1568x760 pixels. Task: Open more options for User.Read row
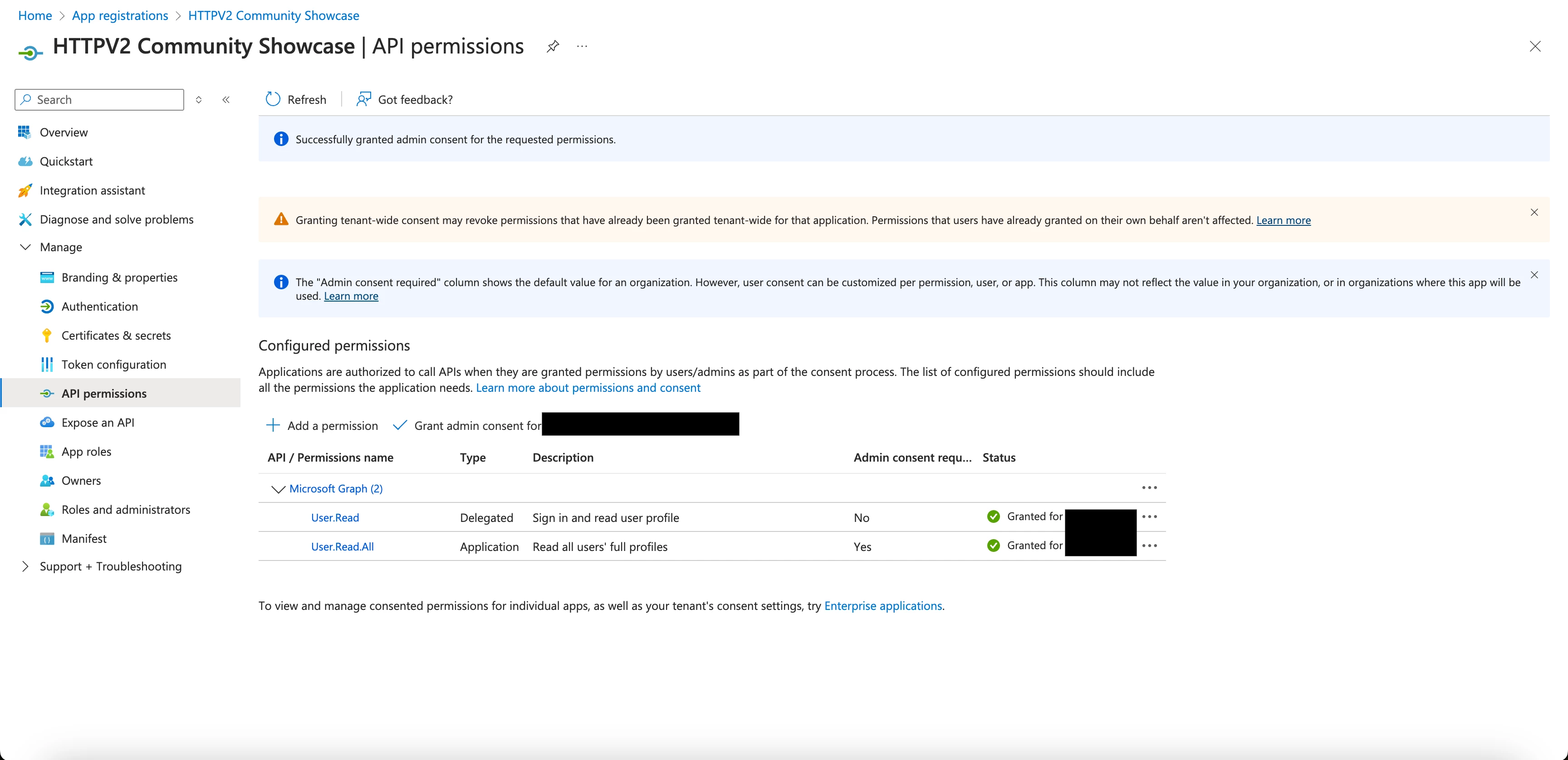1149,516
